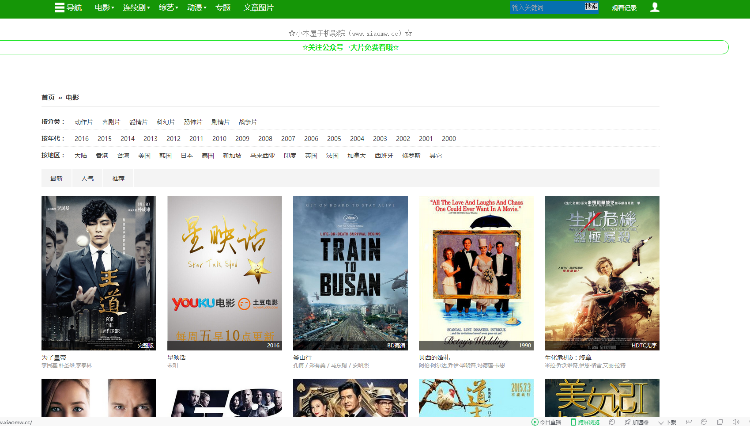
Task: Expand the 电影 dropdown in navbar
Action: (x=104, y=7)
